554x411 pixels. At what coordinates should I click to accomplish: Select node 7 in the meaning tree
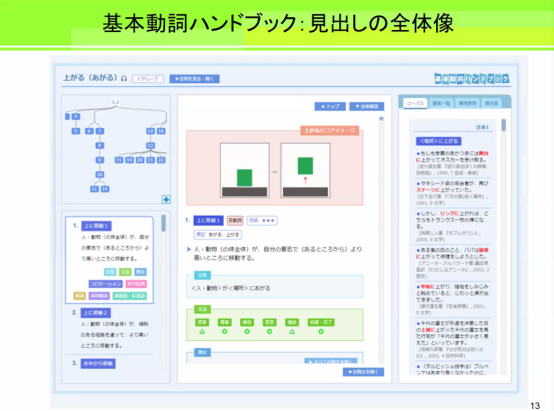click(x=100, y=131)
